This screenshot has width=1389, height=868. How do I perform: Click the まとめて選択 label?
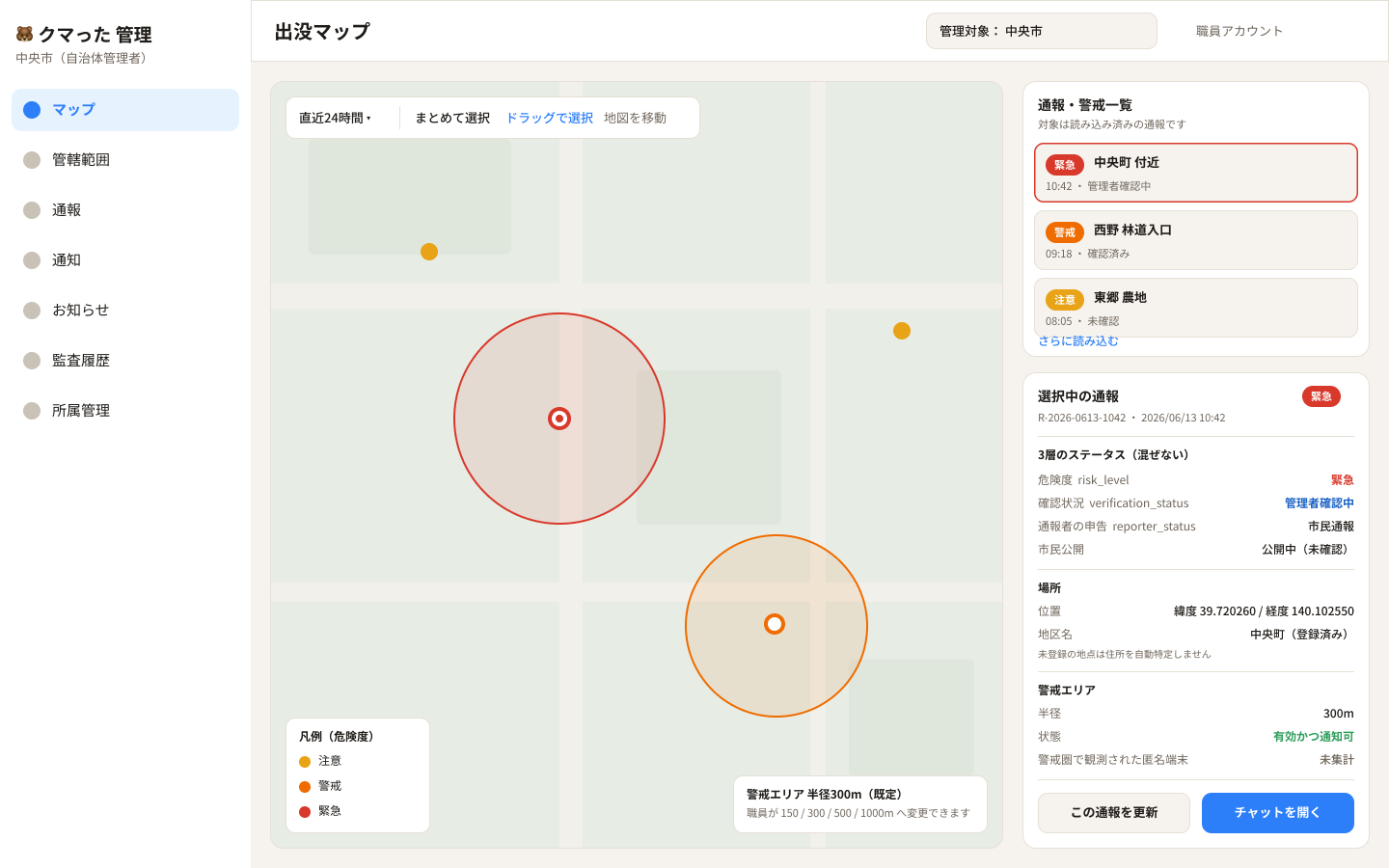pyautogui.click(x=452, y=118)
